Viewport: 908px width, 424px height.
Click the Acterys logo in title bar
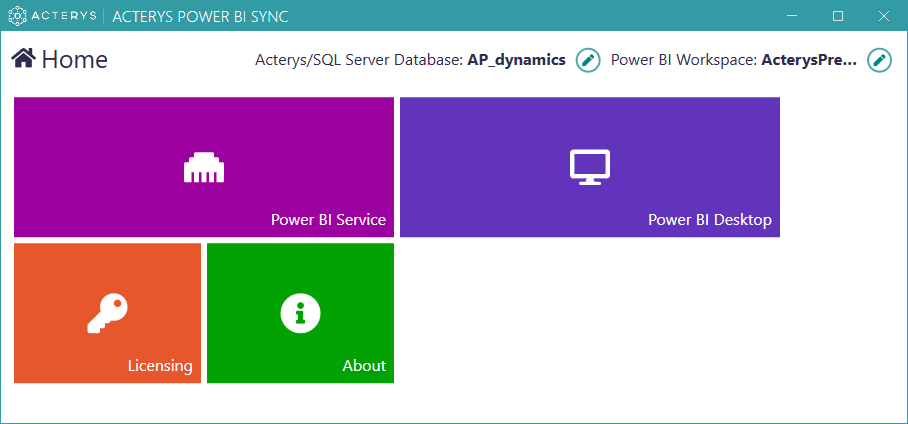click(x=52, y=16)
